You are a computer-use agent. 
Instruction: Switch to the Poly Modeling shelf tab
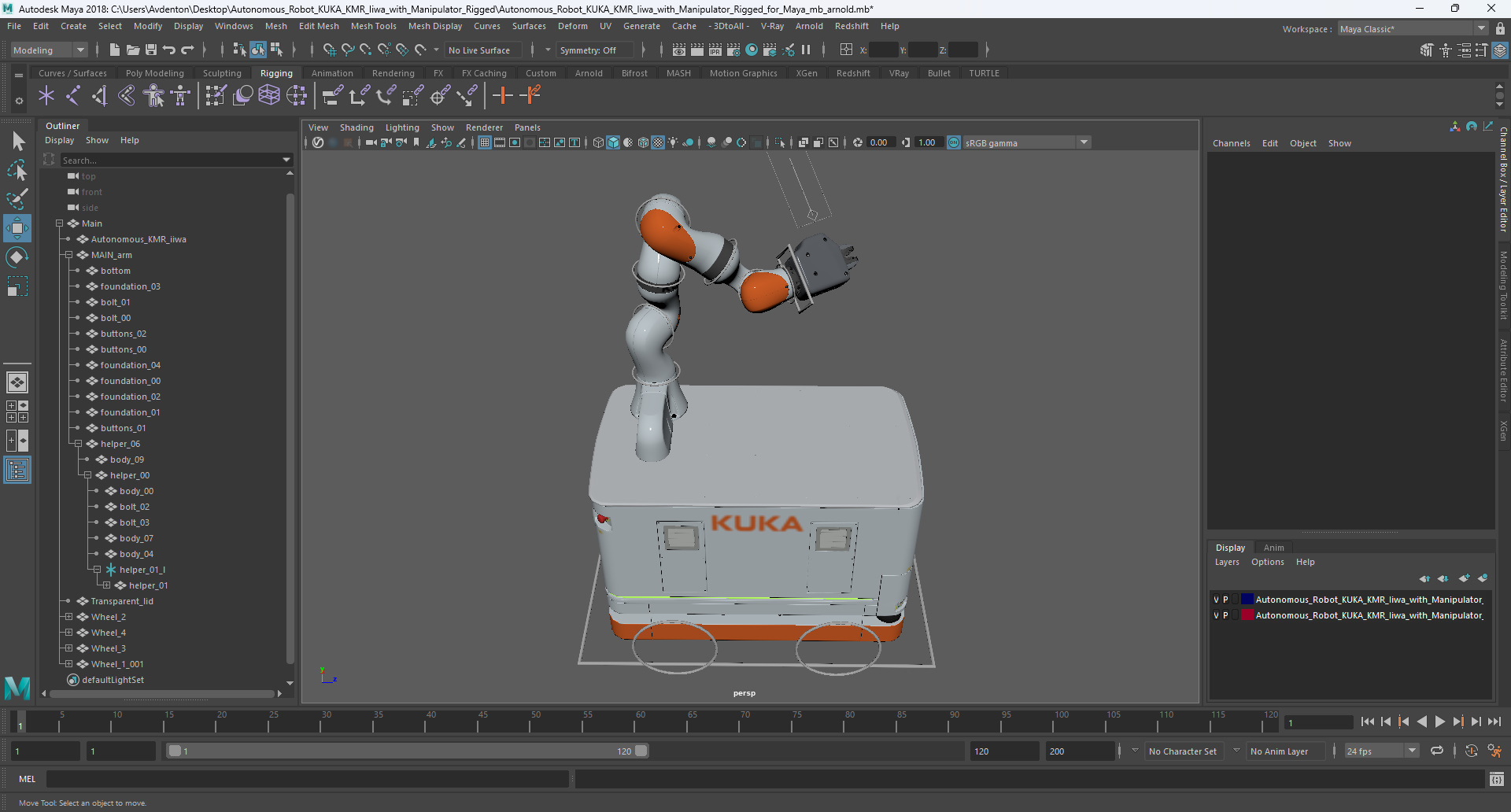(x=154, y=73)
